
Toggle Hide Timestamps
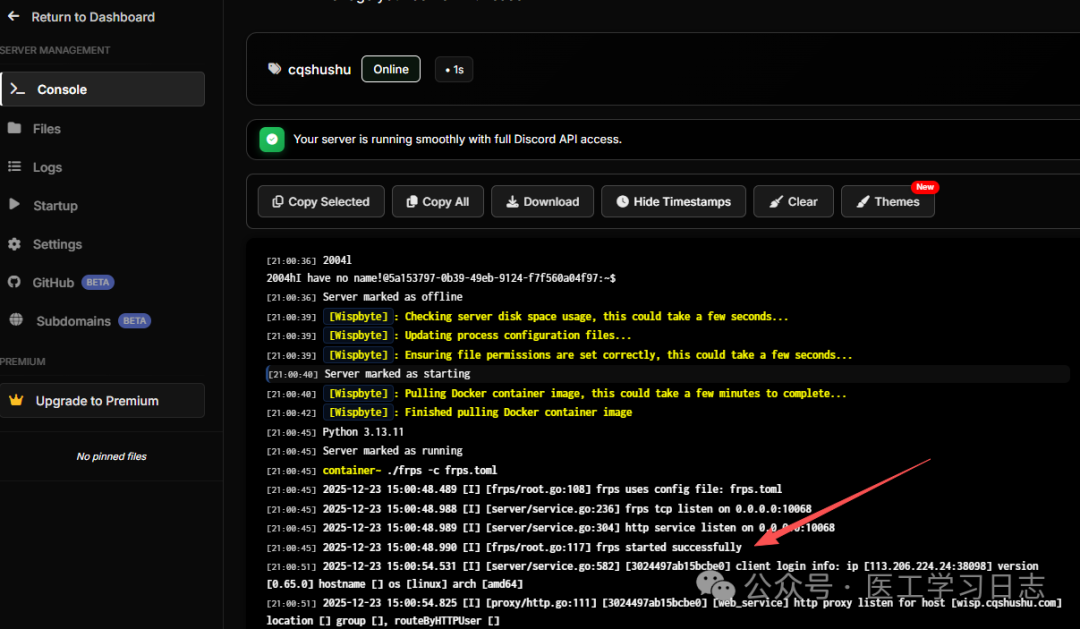tap(673, 202)
